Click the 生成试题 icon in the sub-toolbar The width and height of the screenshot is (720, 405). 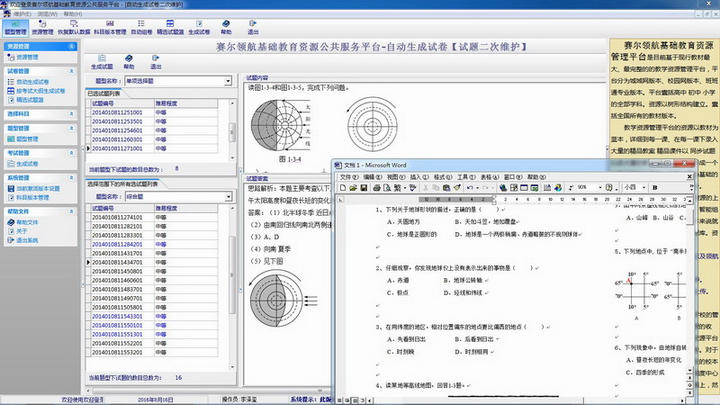pos(102,62)
